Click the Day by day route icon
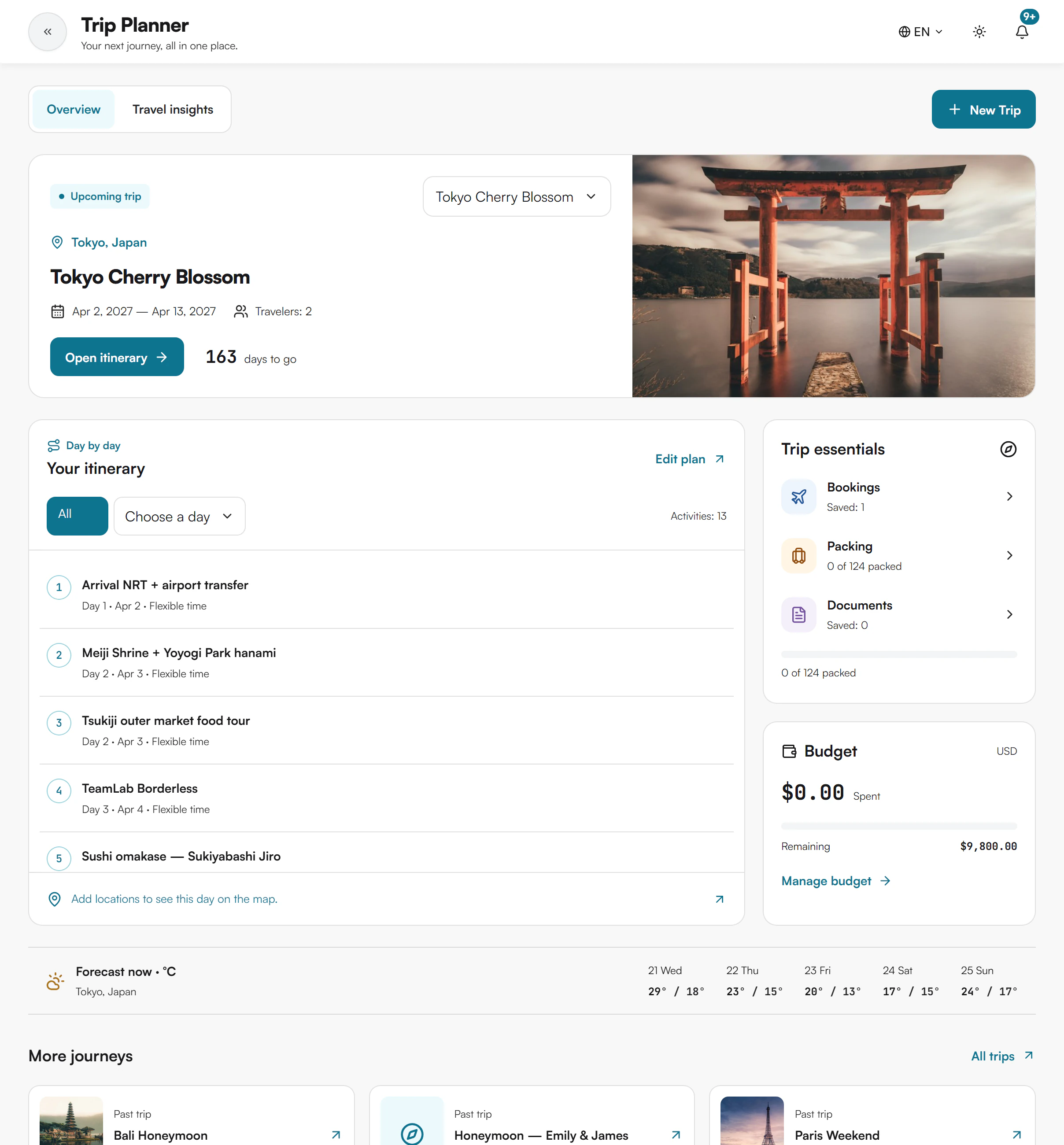The width and height of the screenshot is (1064, 1145). [x=54, y=446]
